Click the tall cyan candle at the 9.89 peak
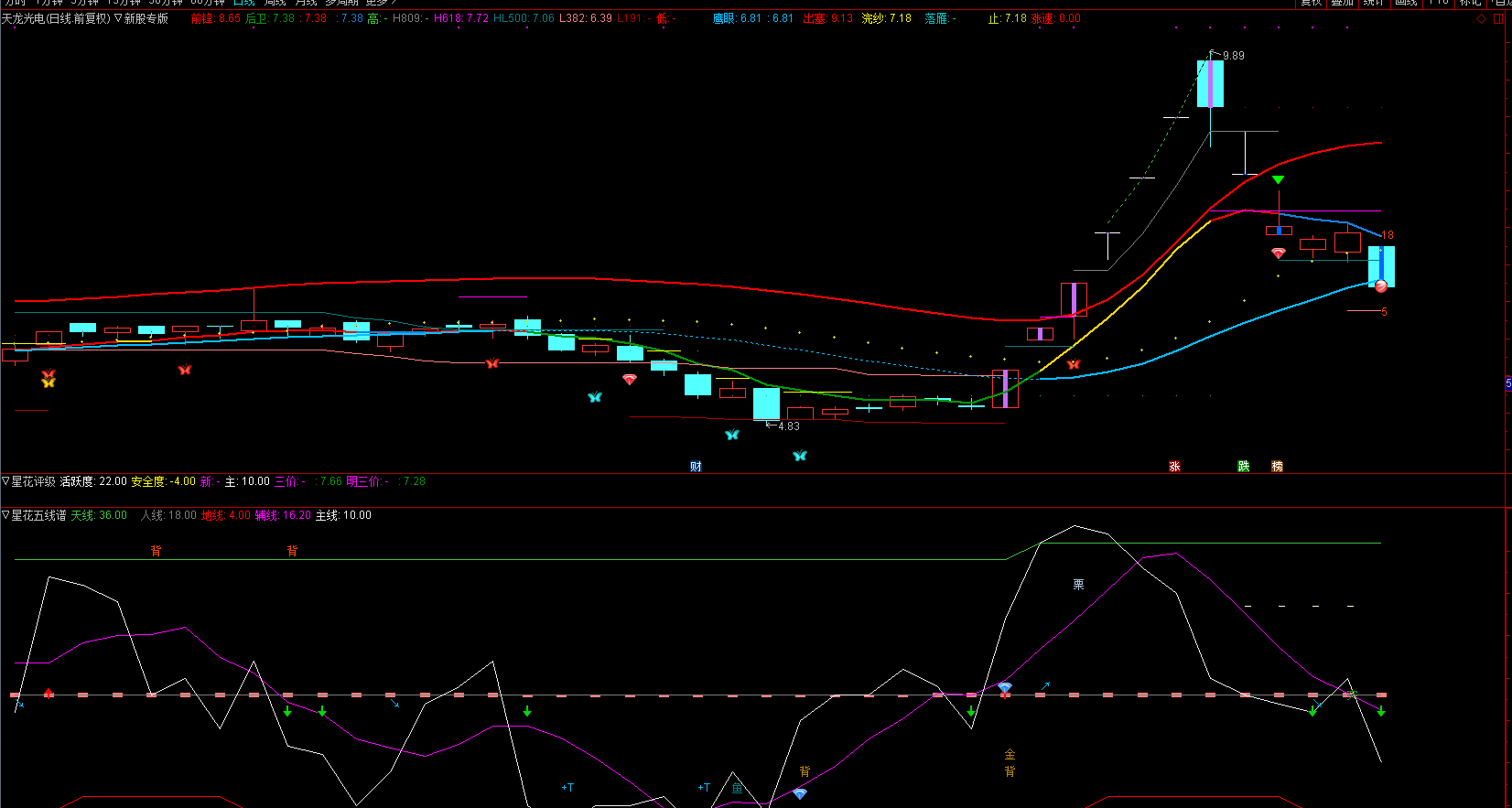Screen dimensions: 1512x808 [x=1210, y=84]
